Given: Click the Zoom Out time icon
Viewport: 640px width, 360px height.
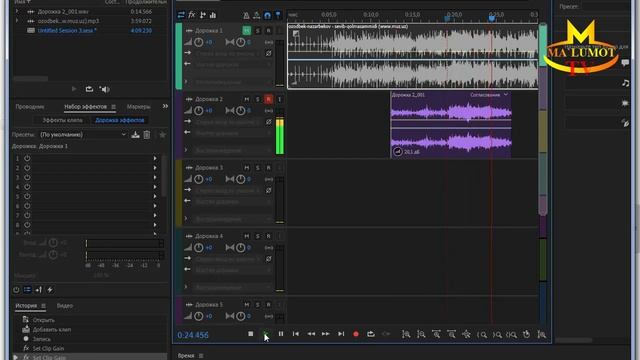Looking at the screenshot, I should pos(451,334).
